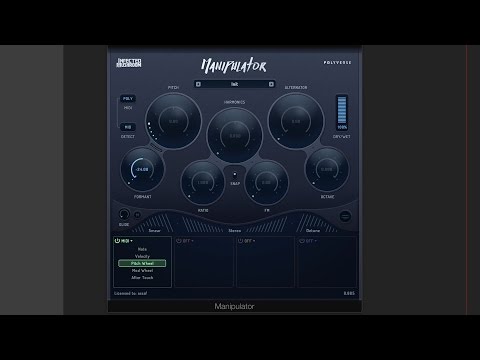Viewport: 480px width, 360px height.
Task: Click the Octave knob
Action: click(327, 169)
